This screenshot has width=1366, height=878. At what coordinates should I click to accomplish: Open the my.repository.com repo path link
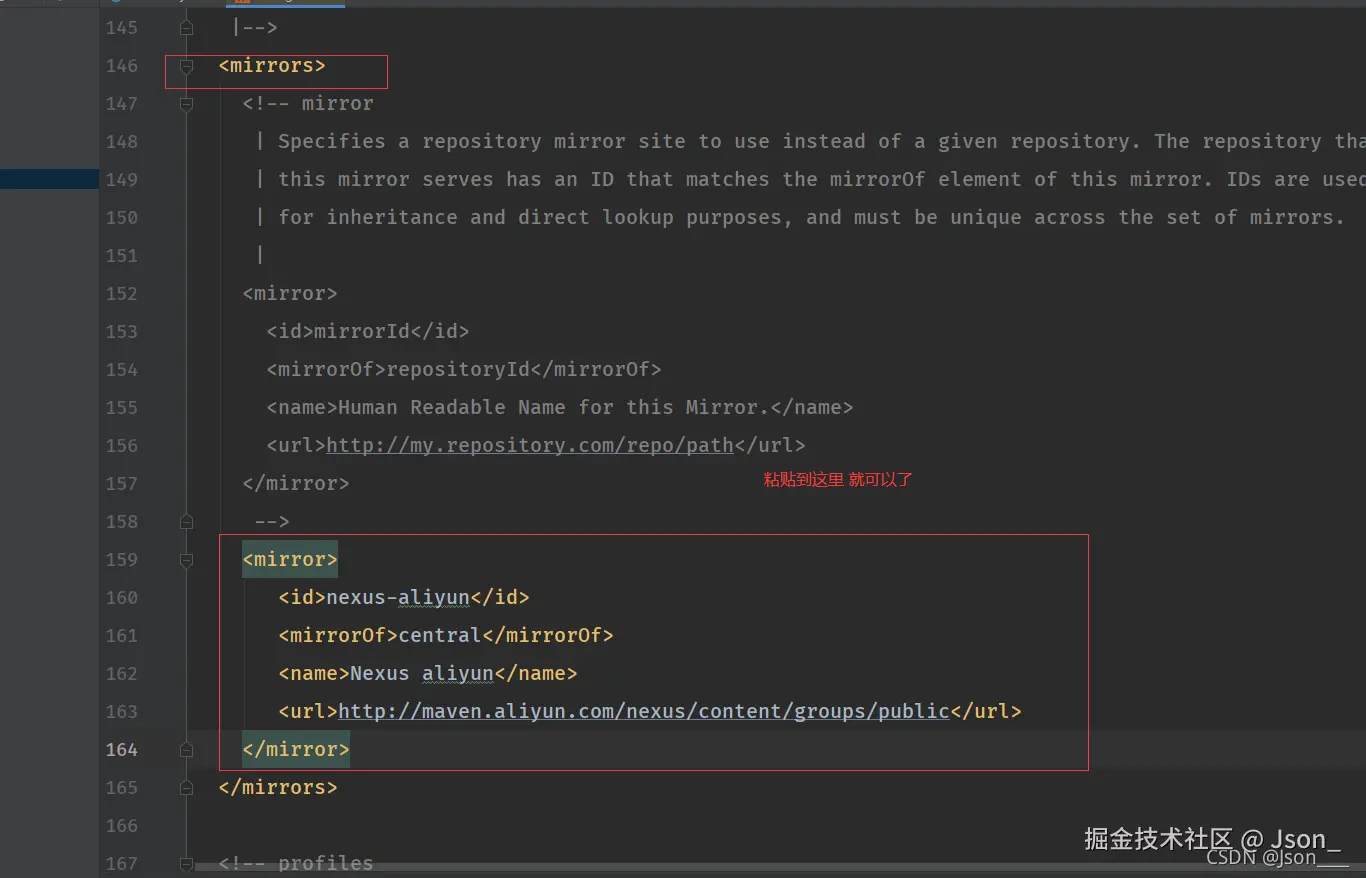pyautogui.click(x=530, y=446)
